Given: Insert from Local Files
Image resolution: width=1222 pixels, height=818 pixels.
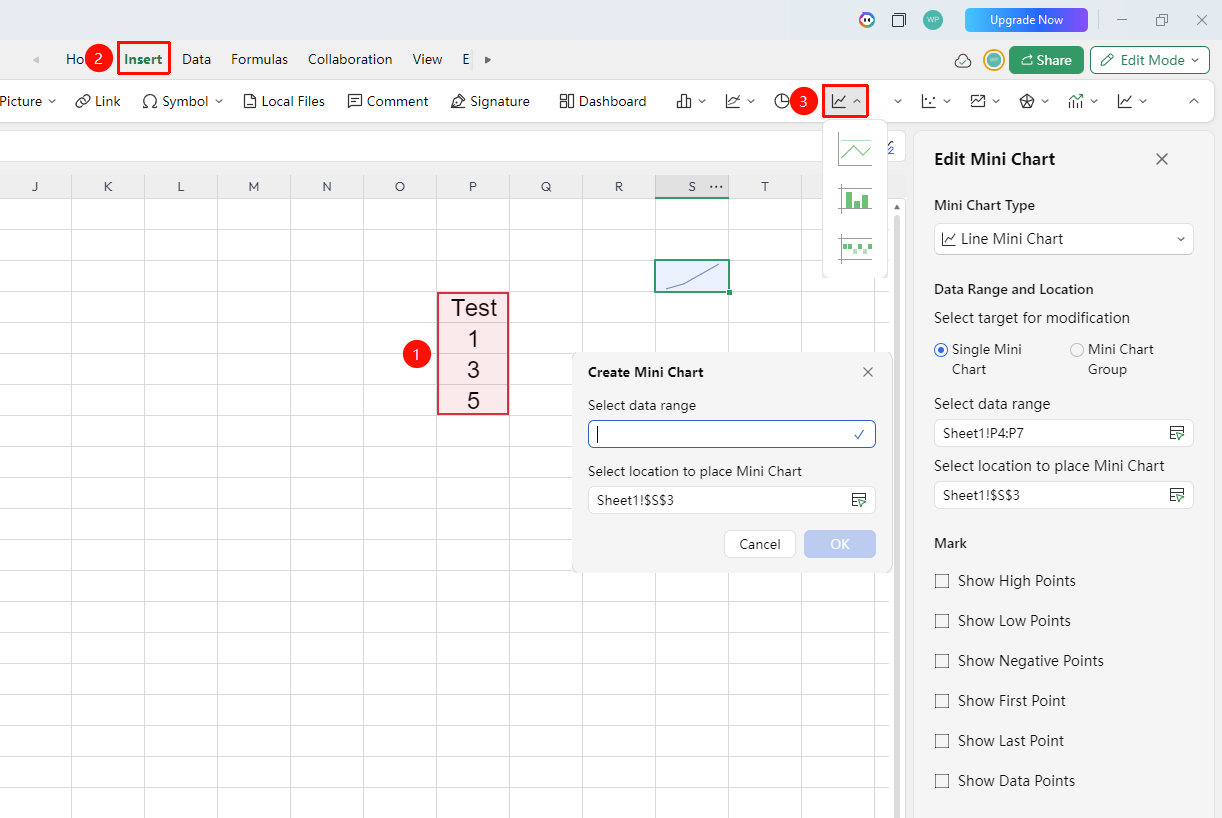Looking at the screenshot, I should point(284,101).
